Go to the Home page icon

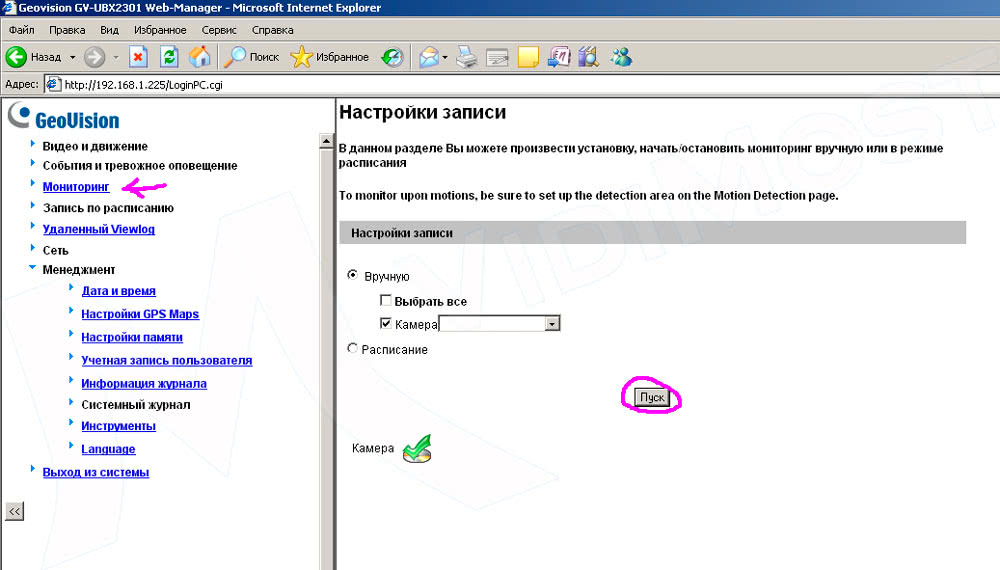pos(200,57)
